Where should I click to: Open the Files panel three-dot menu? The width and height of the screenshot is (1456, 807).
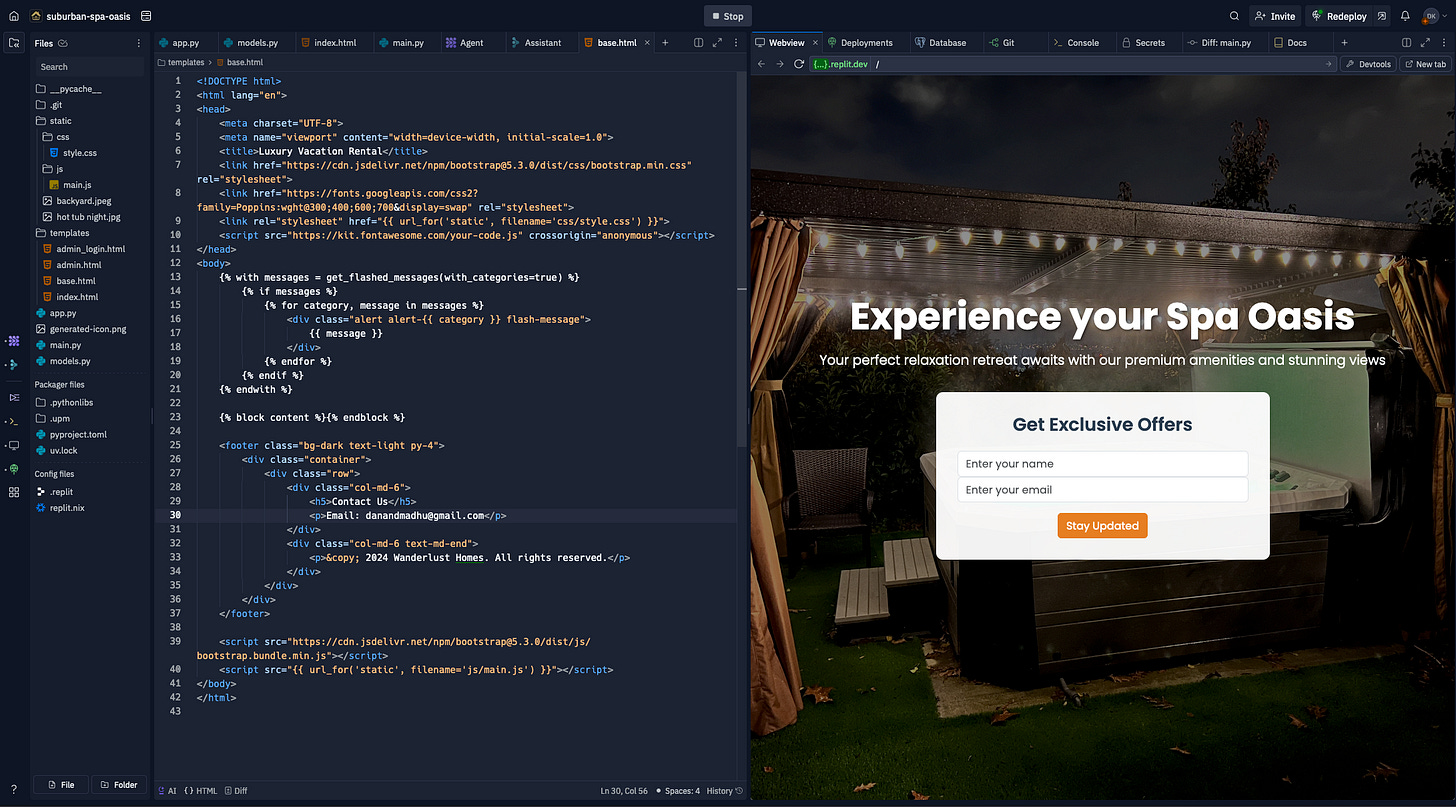click(138, 43)
